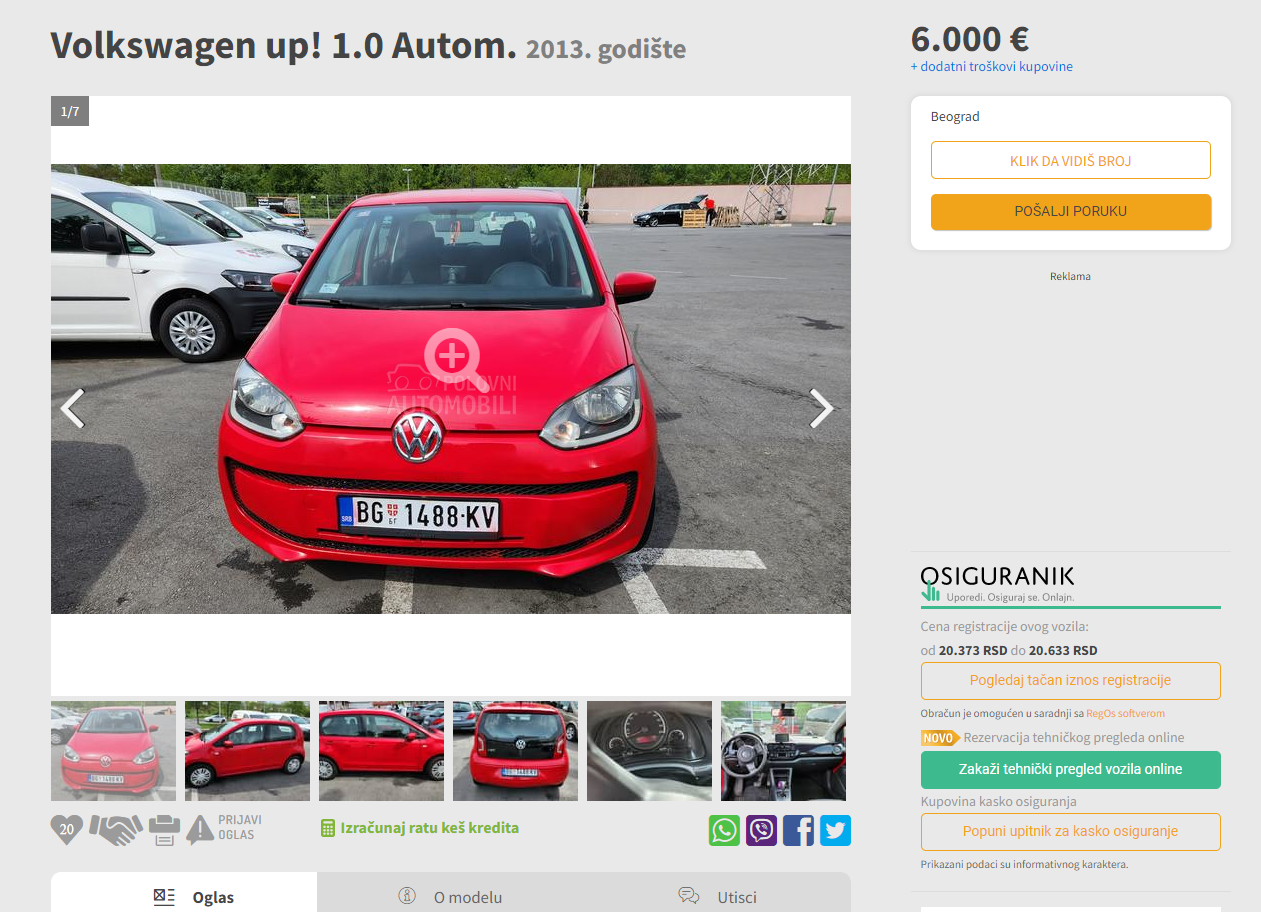The width and height of the screenshot is (1261, 912).
Task: Print the ad using printer icon
Action: [x=165, y=829]
